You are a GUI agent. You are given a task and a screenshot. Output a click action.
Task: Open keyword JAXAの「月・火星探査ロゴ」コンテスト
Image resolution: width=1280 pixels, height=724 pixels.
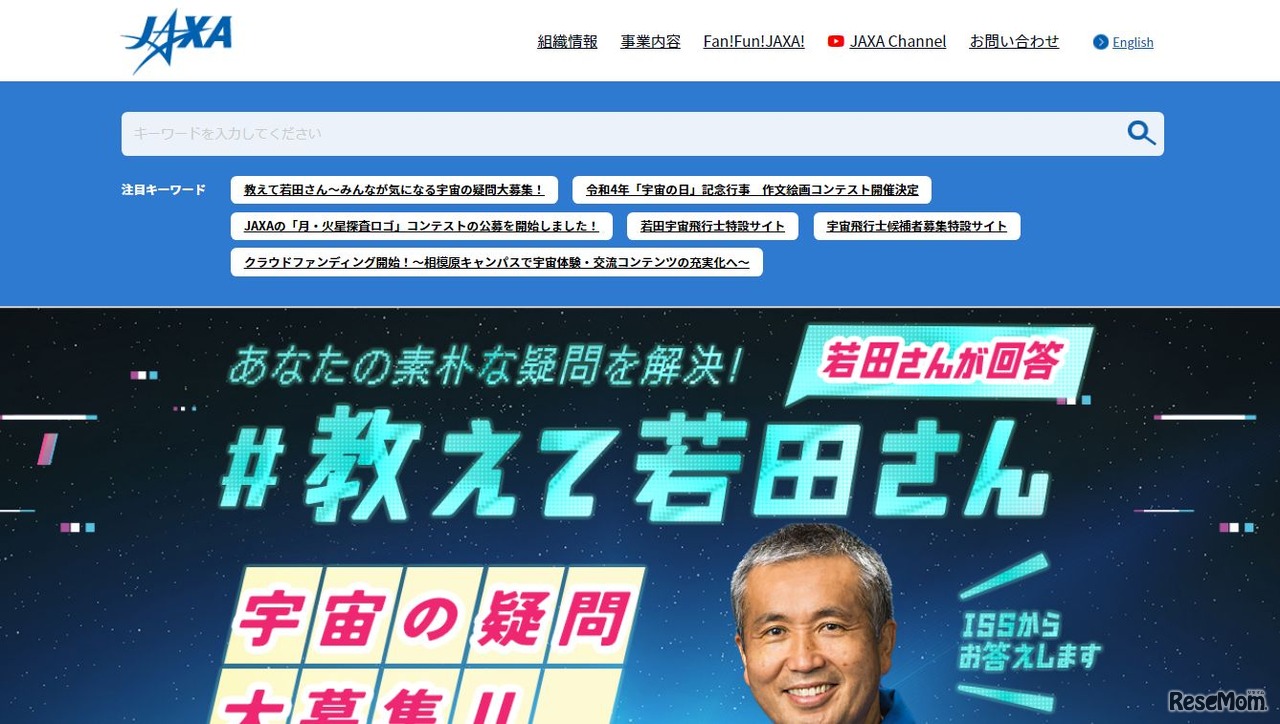coord(422,226)
